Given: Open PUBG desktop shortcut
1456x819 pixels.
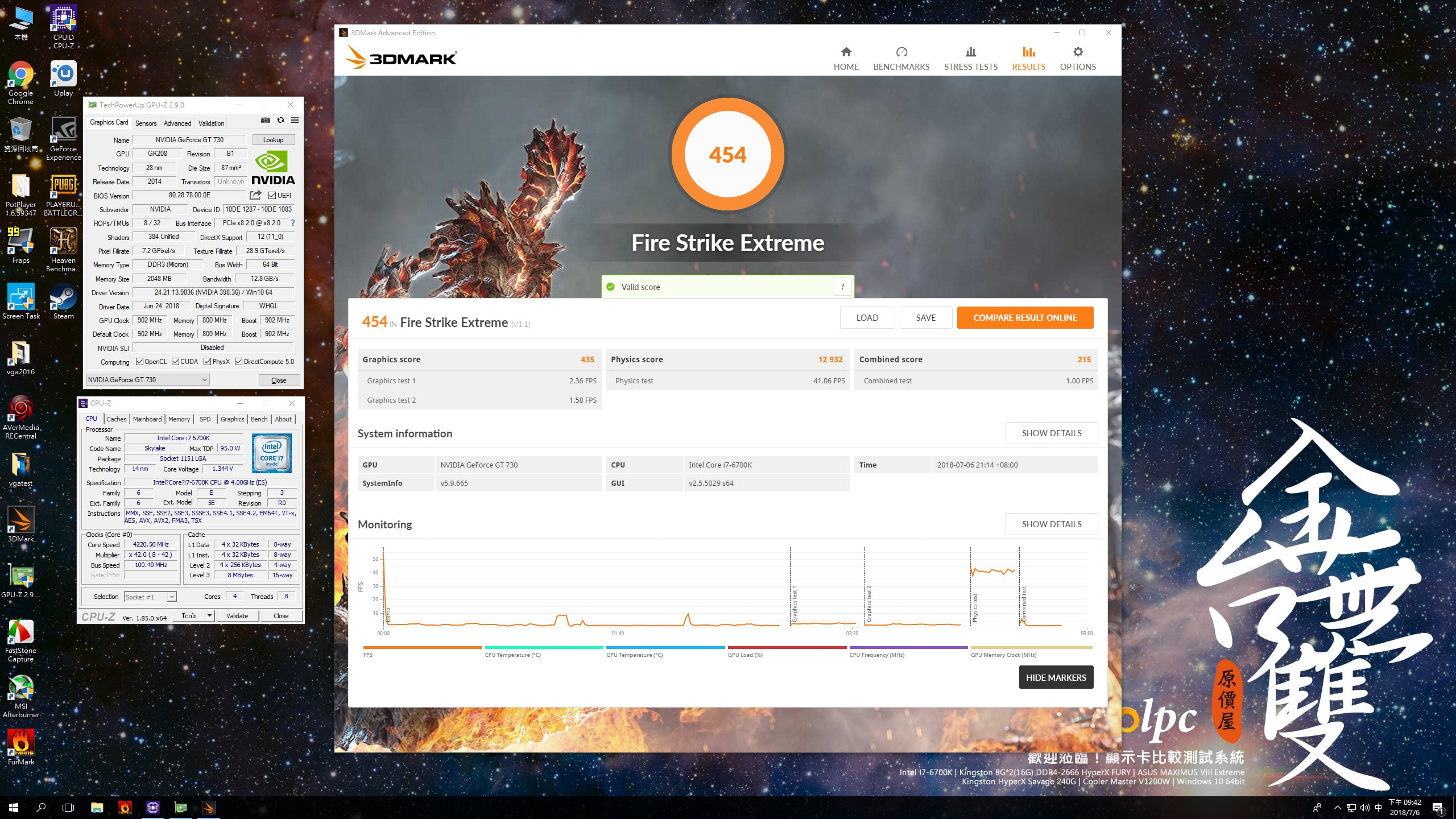Looking at the screenshot, I should click(63, 195).
